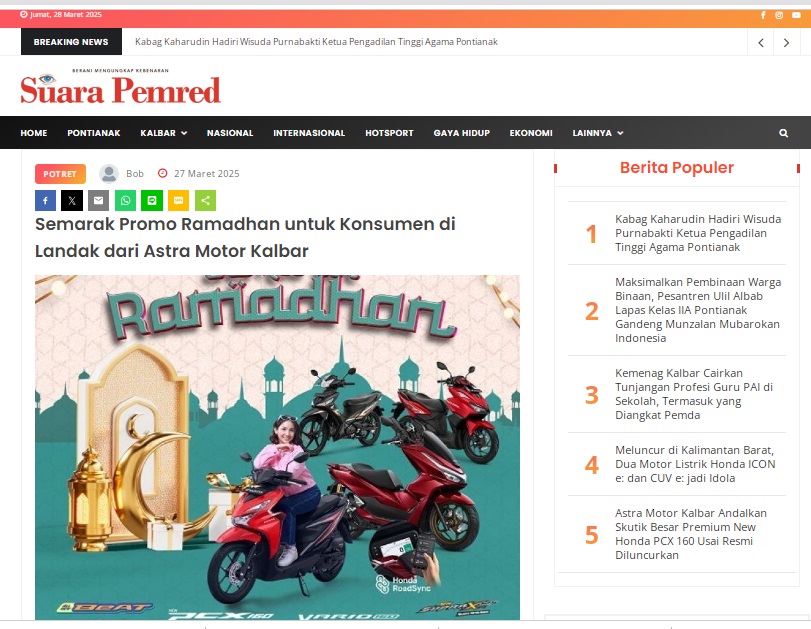Image resolution: width=811 pixels, height=629 pixels.
Task: Open Facebook page icon in top bar
Action: (x=763, y=15)
